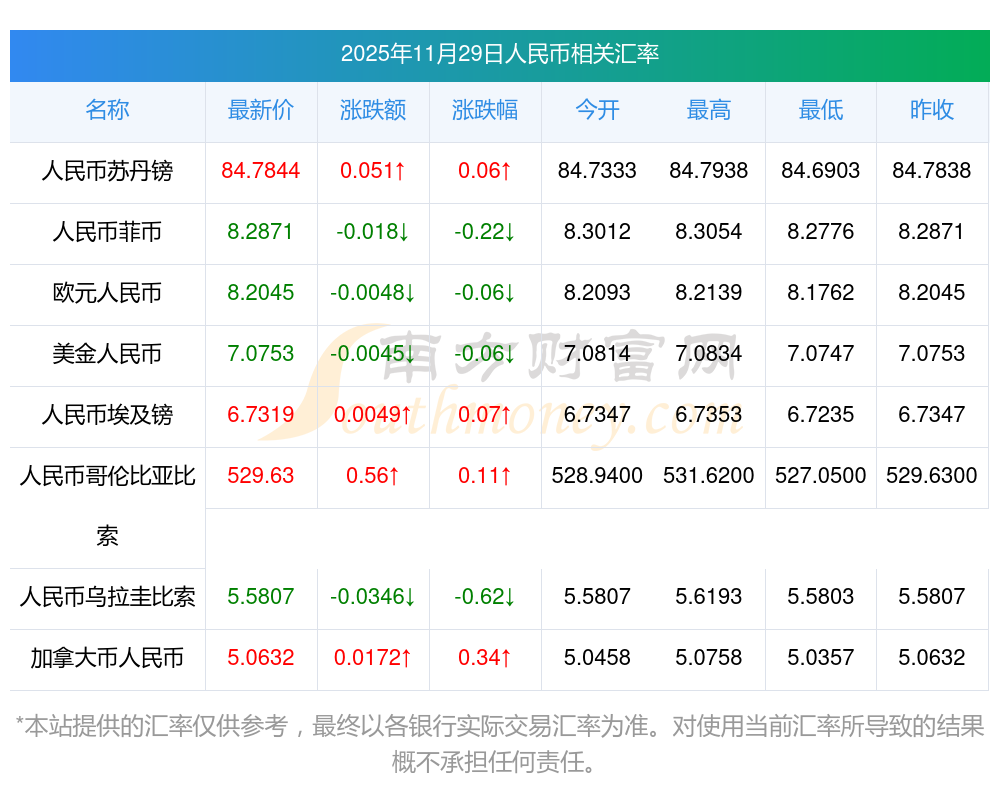Screen dimensions: 1000x793
Task: Click the 埃及镑 high value 6.7353
Action: 709,414
